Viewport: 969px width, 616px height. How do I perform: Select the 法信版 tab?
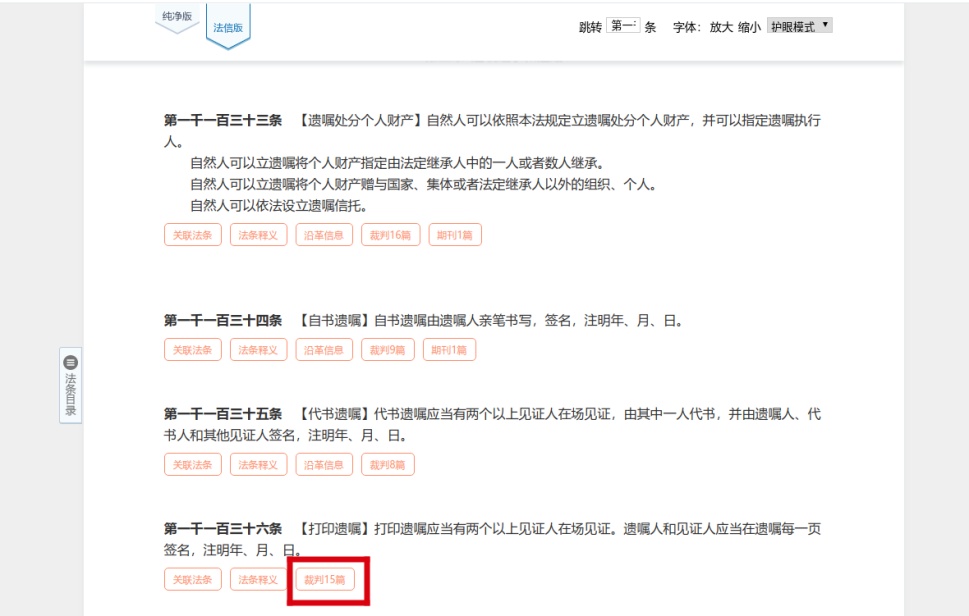pos(228,27)
